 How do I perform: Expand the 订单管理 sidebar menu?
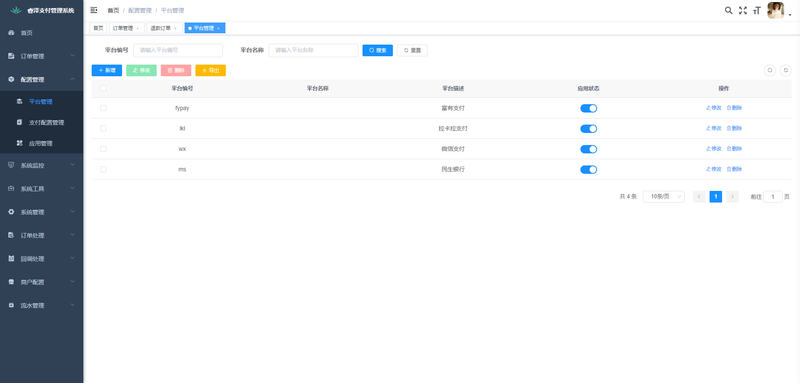click(x=41, y=56)
